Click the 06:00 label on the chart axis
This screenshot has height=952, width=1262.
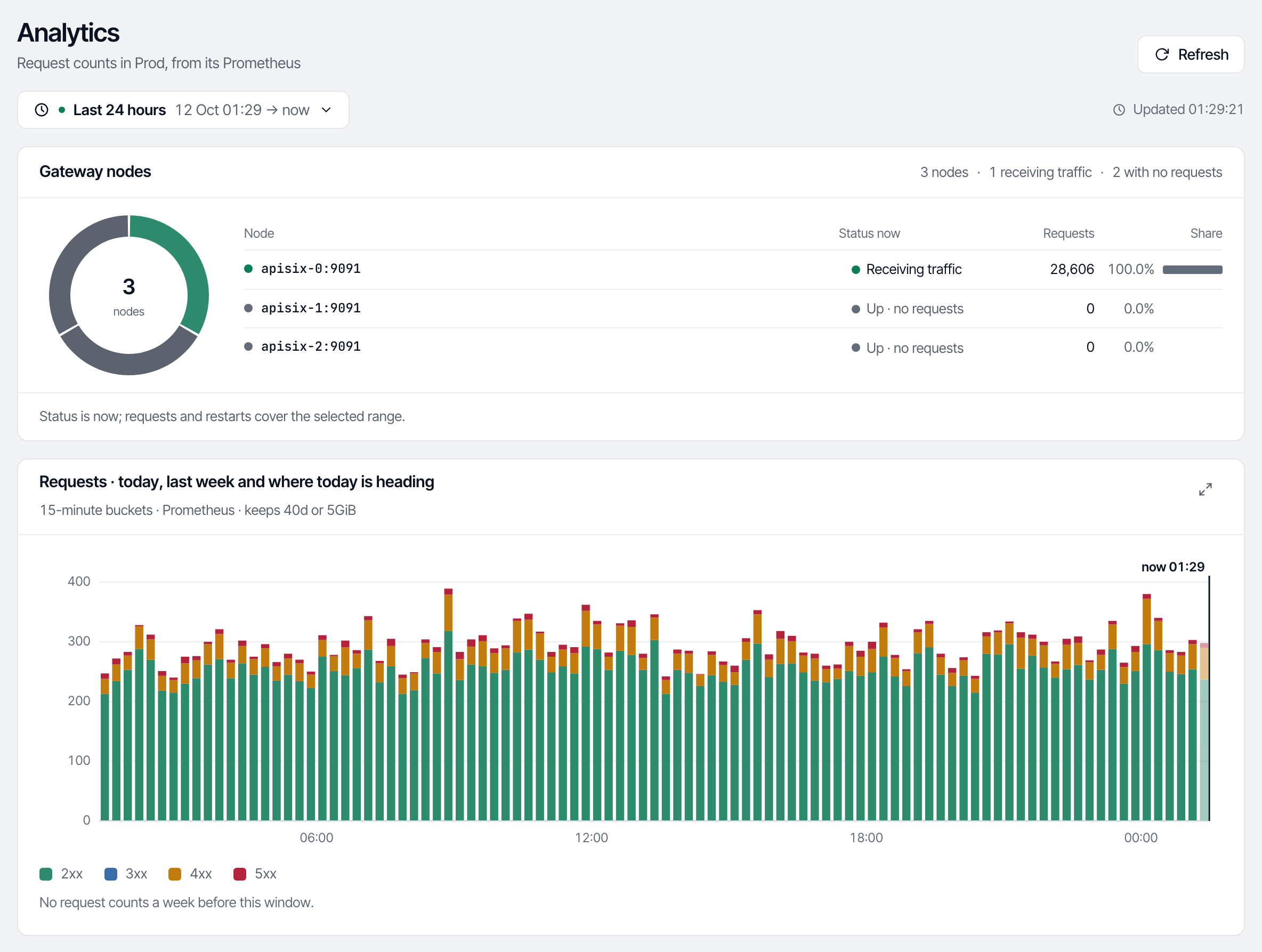[317, 837]
